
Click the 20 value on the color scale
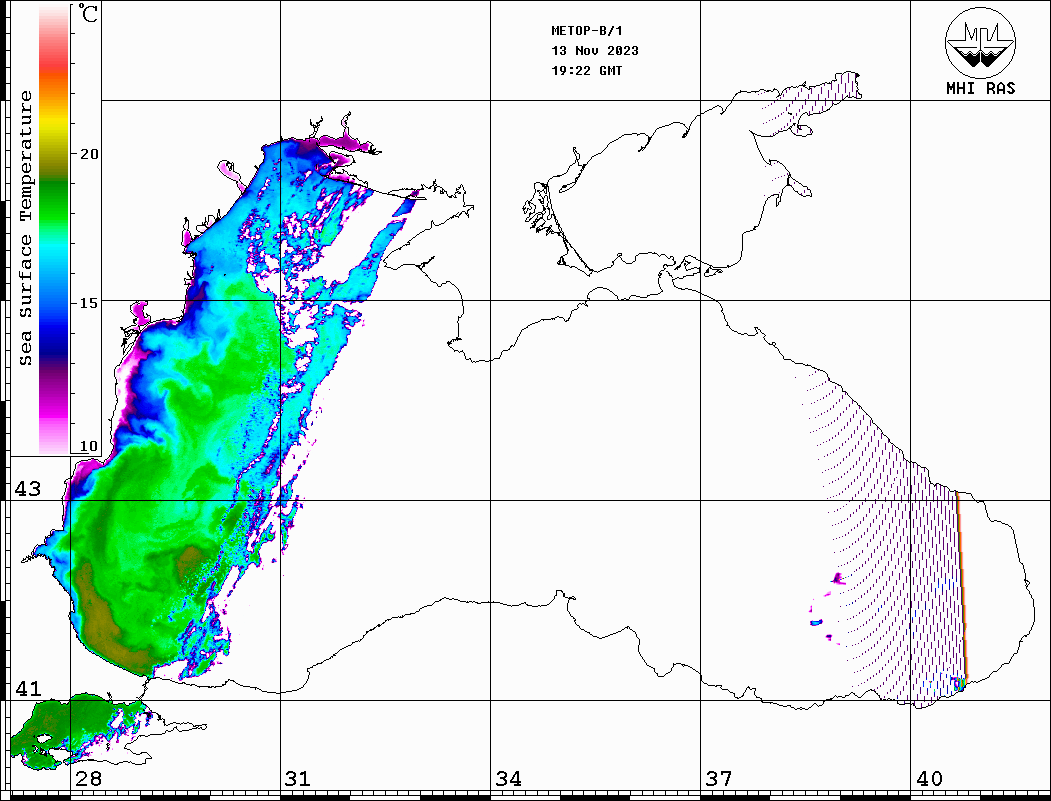89,154
